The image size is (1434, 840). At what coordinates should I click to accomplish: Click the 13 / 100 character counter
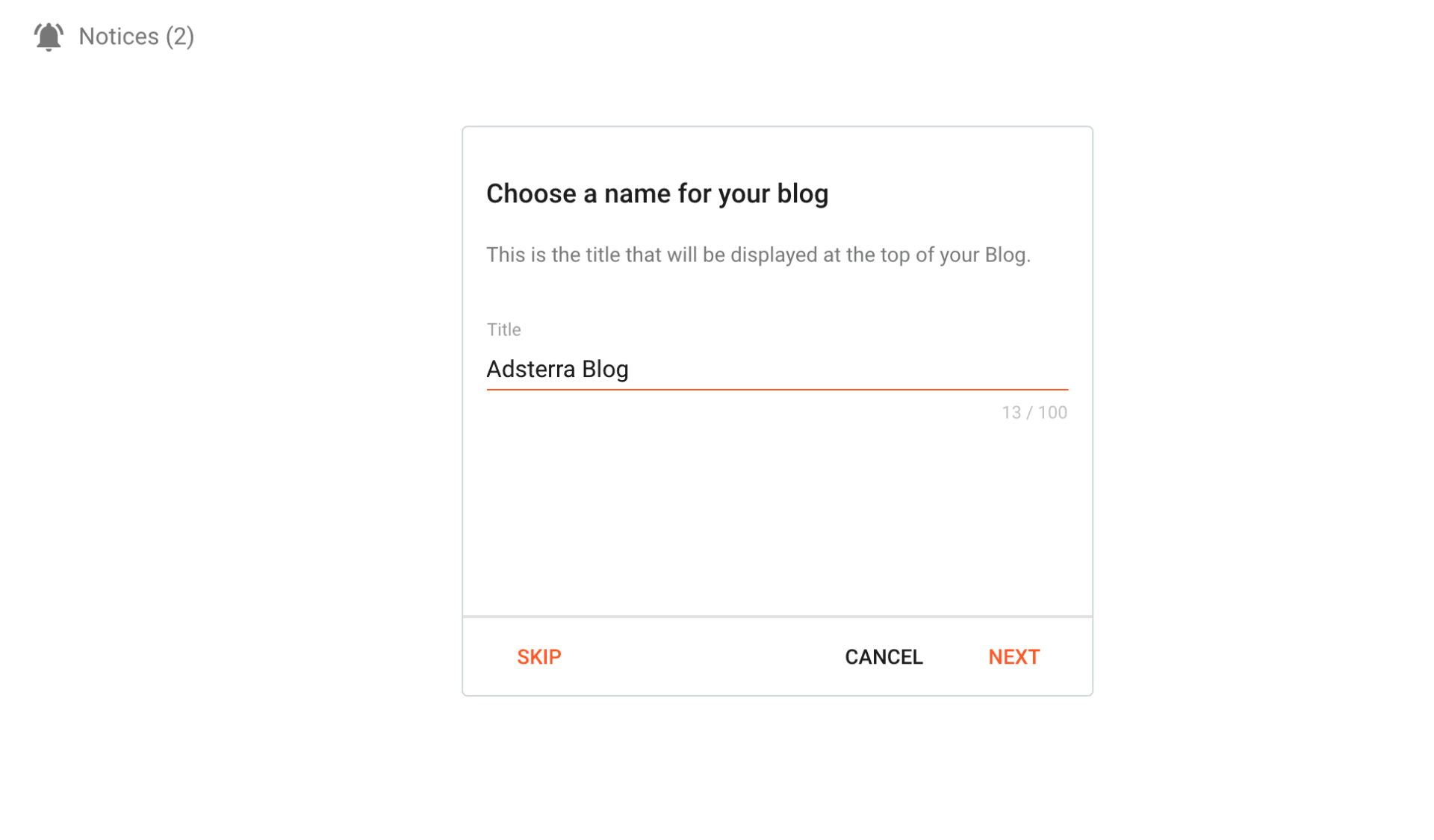[x=1034, y=412]
